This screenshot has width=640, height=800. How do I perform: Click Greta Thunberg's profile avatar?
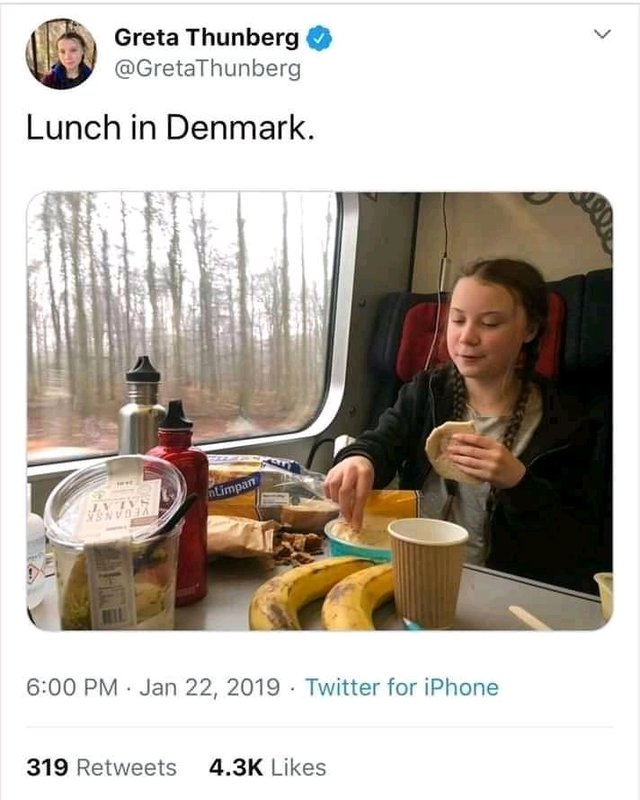tap(61, 54)
